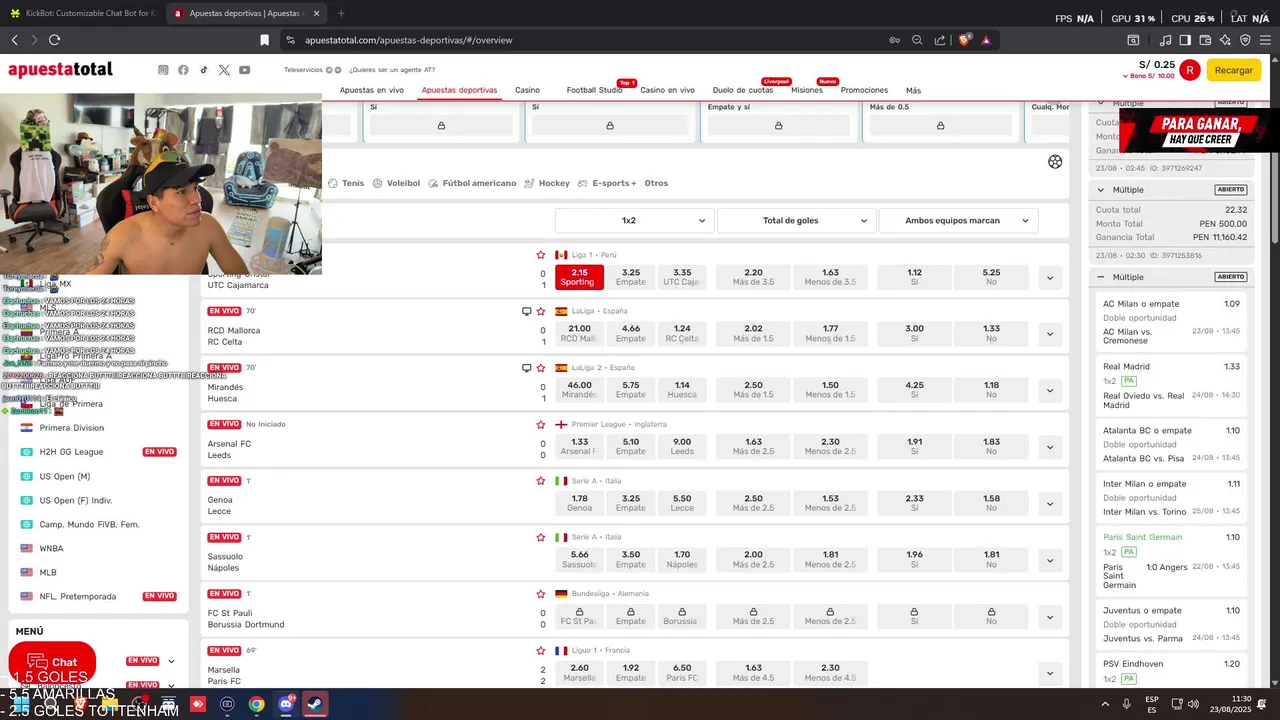Open the Duelo de cuotas tab
This screenshot has height=720, width=1280.
coord(742,90)
